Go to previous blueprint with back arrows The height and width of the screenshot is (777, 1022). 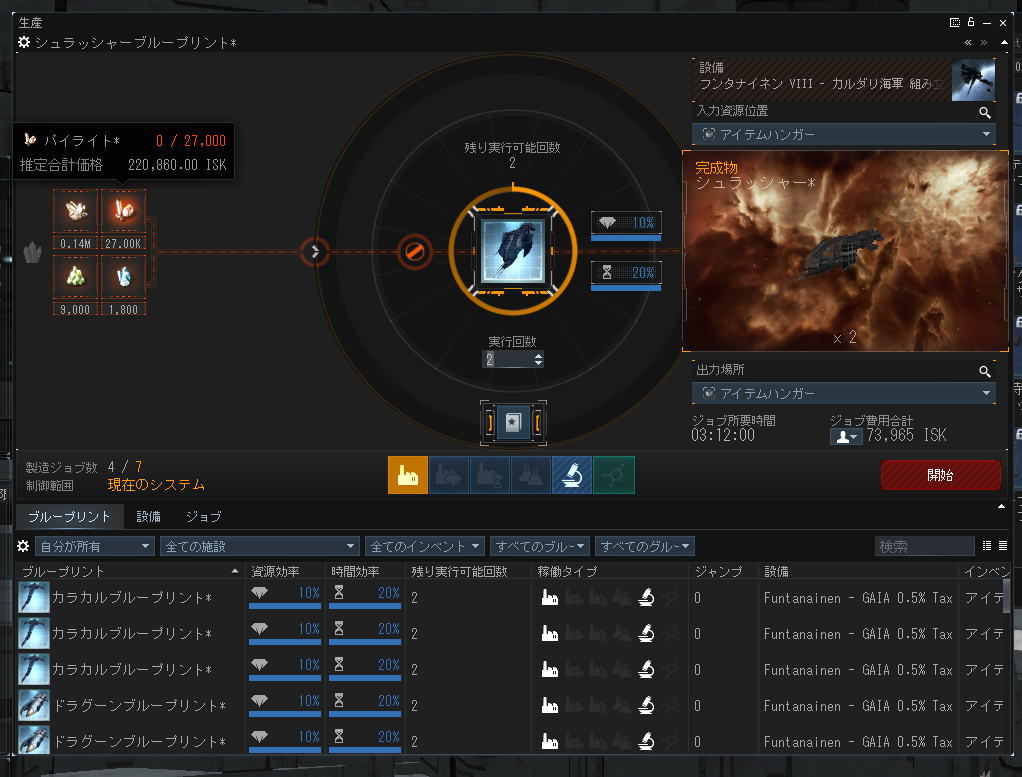point(968,42)
